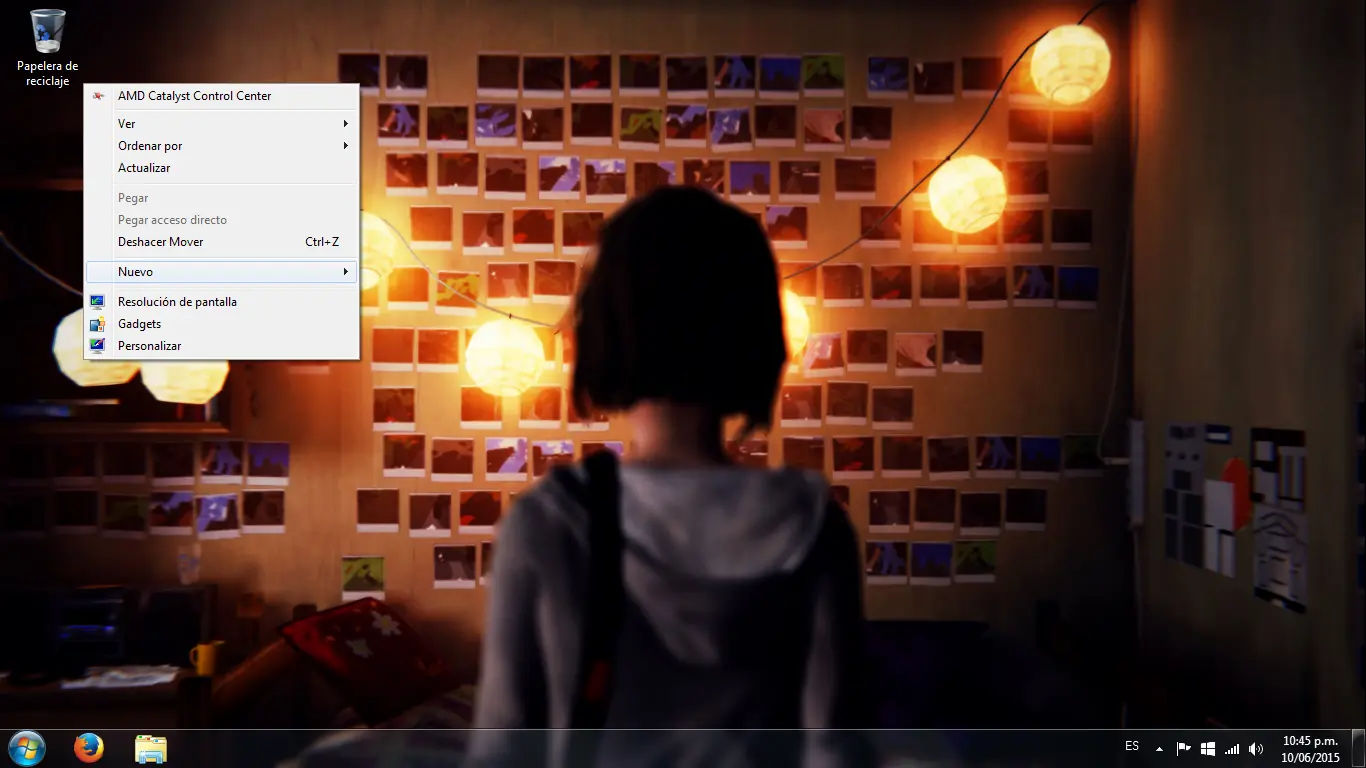
Task: Open Resolución de pantalla
Action: (222, 302)
